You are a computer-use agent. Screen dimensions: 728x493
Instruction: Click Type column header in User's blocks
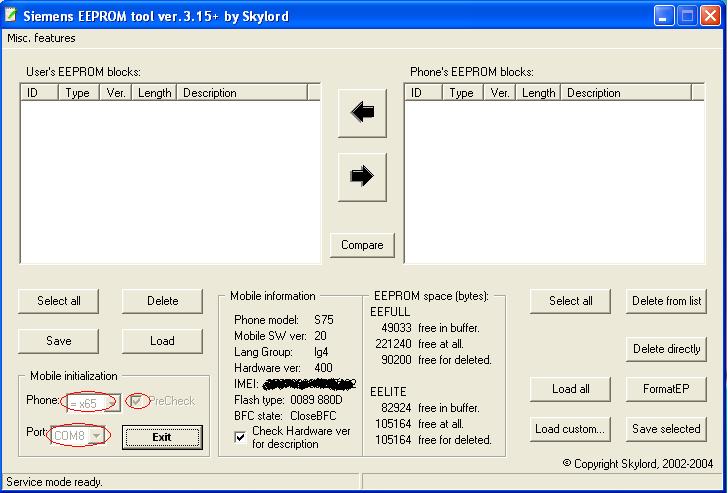[79, 93]
